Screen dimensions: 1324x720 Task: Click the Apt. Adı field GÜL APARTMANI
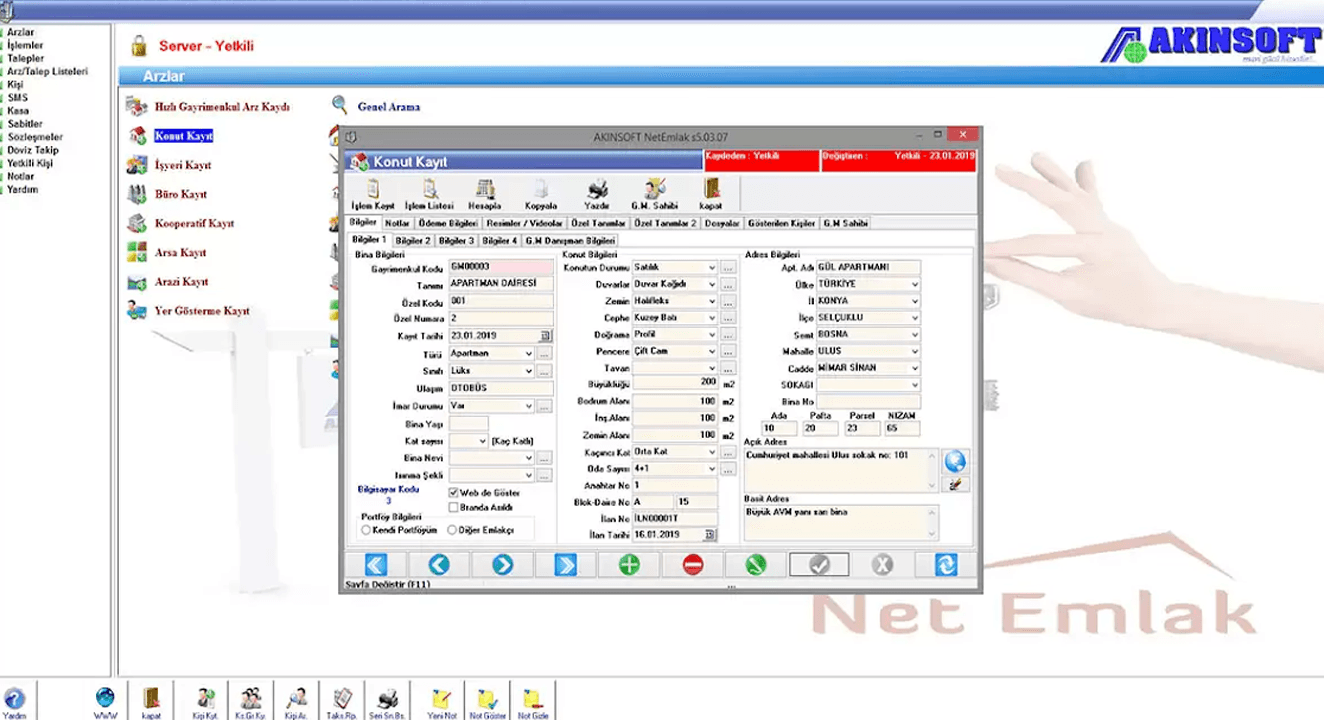pyautogui.click(x=868, y=268)
